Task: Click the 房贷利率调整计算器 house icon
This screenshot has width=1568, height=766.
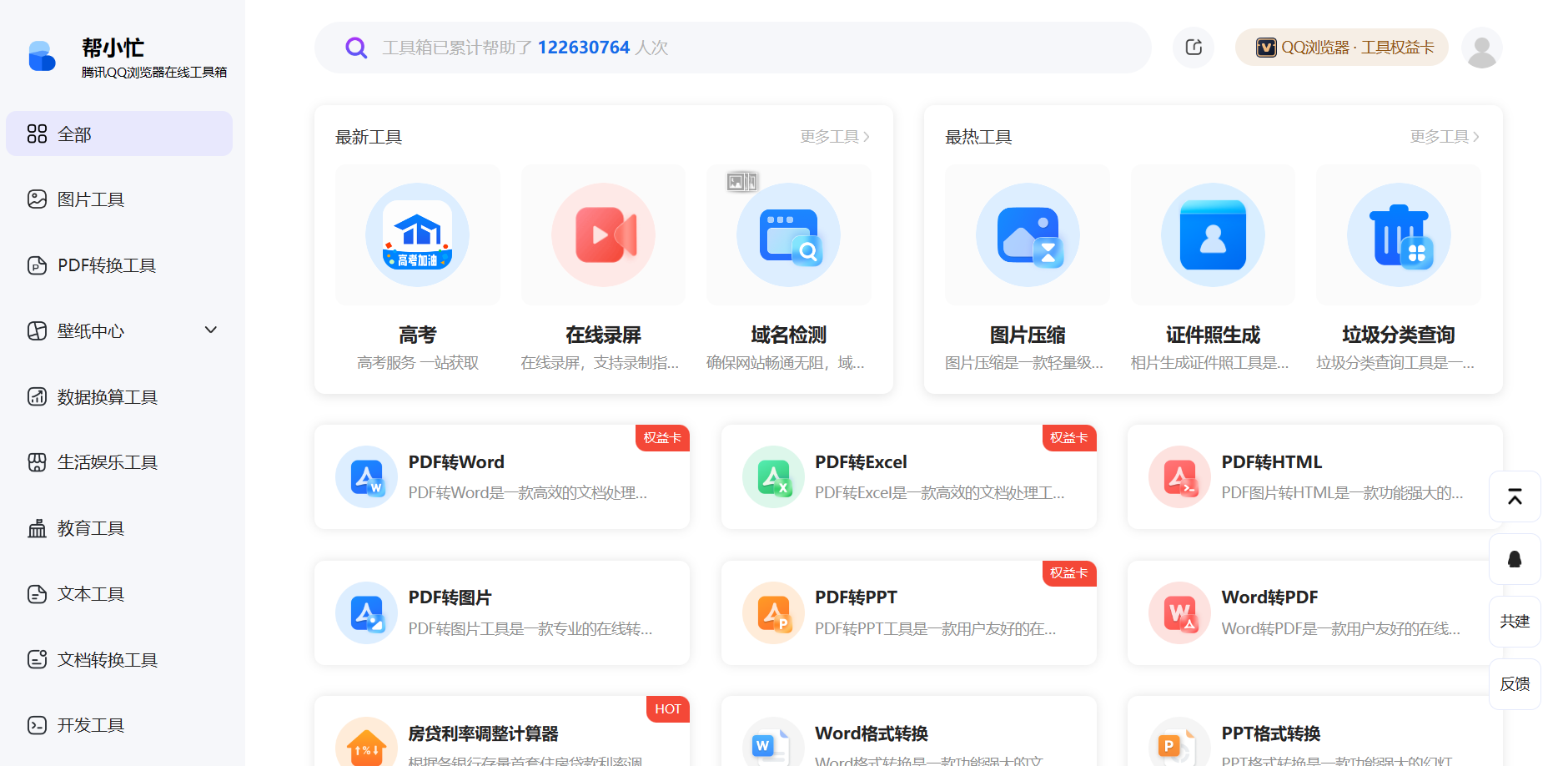Action: pos(367,742)
